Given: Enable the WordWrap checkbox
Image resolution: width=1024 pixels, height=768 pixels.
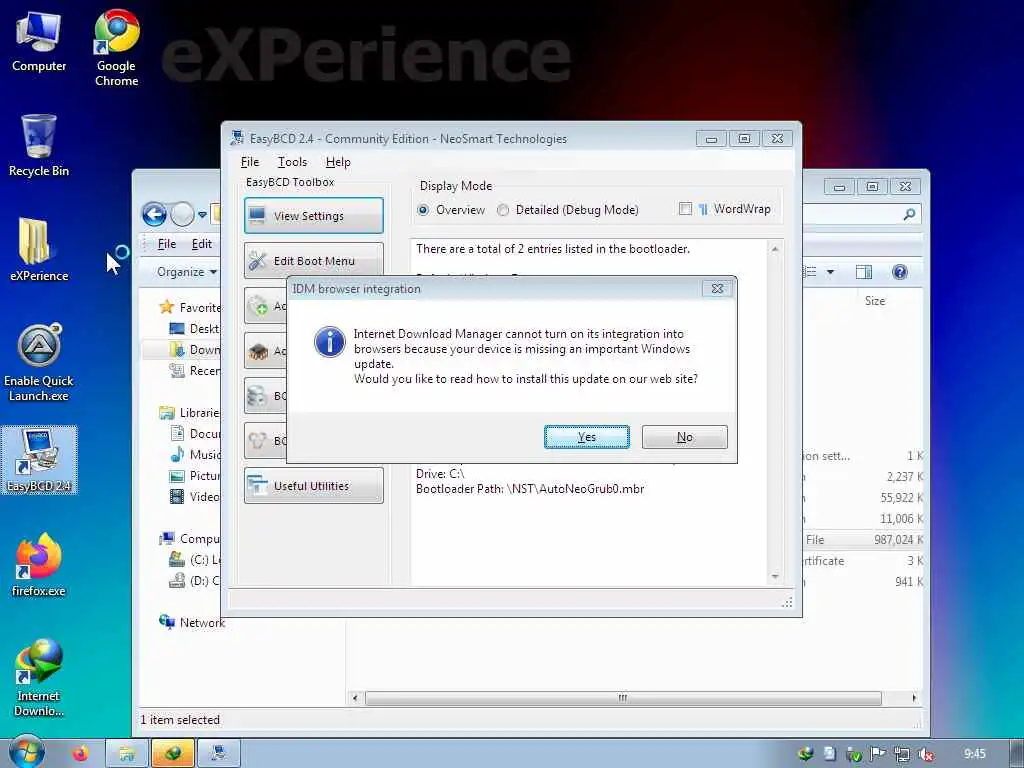Looking at the screenshot, I should click(685, 209).
